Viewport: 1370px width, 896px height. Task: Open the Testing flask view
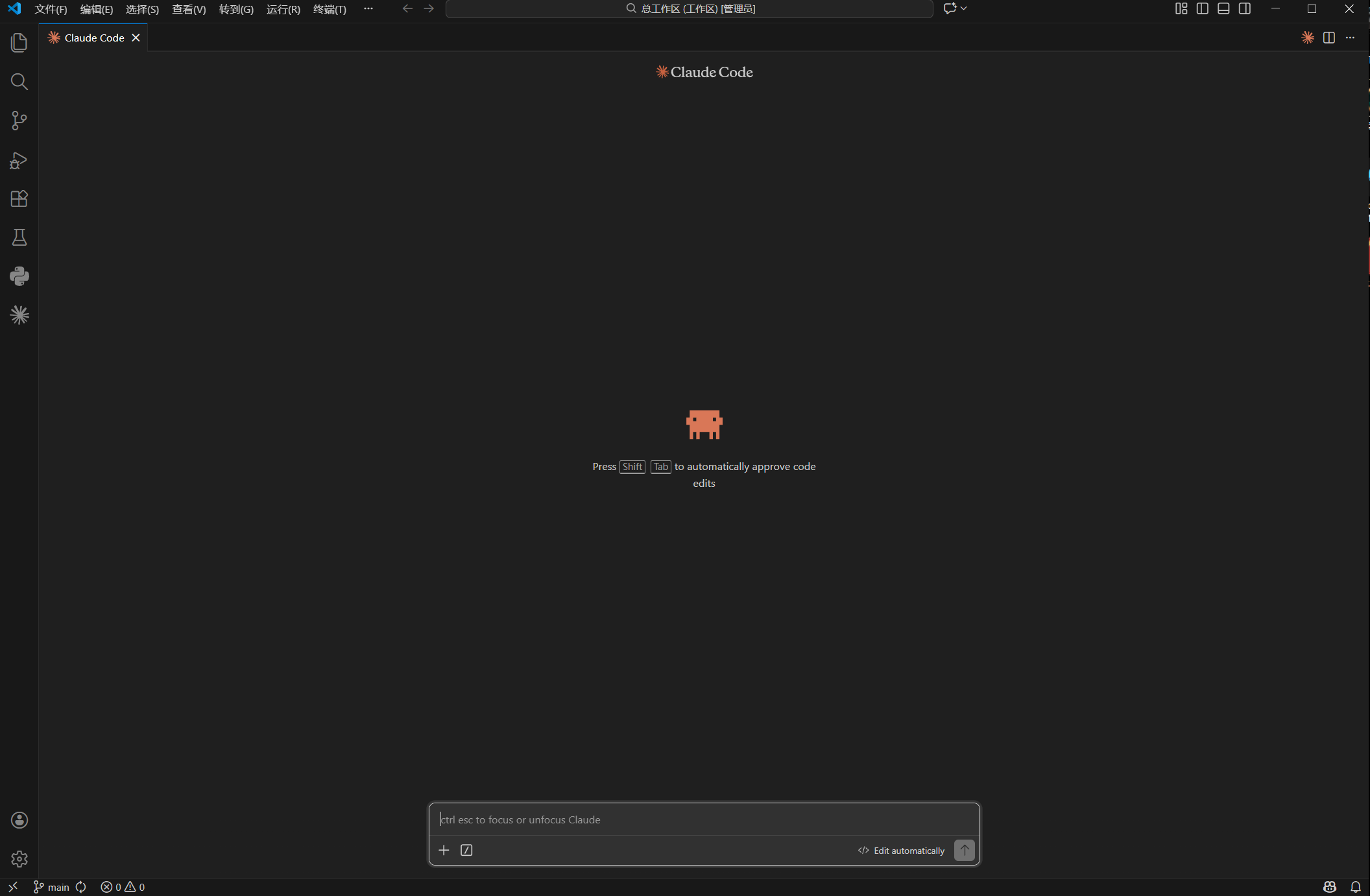pos(19,237)
